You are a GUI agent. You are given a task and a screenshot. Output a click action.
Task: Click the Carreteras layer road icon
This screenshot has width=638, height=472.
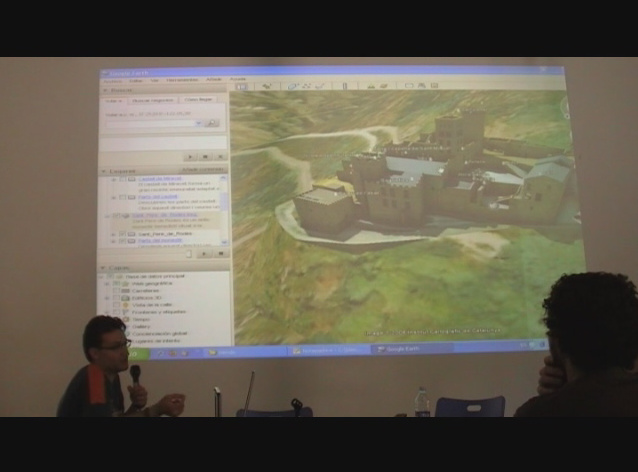pos(125,291)
